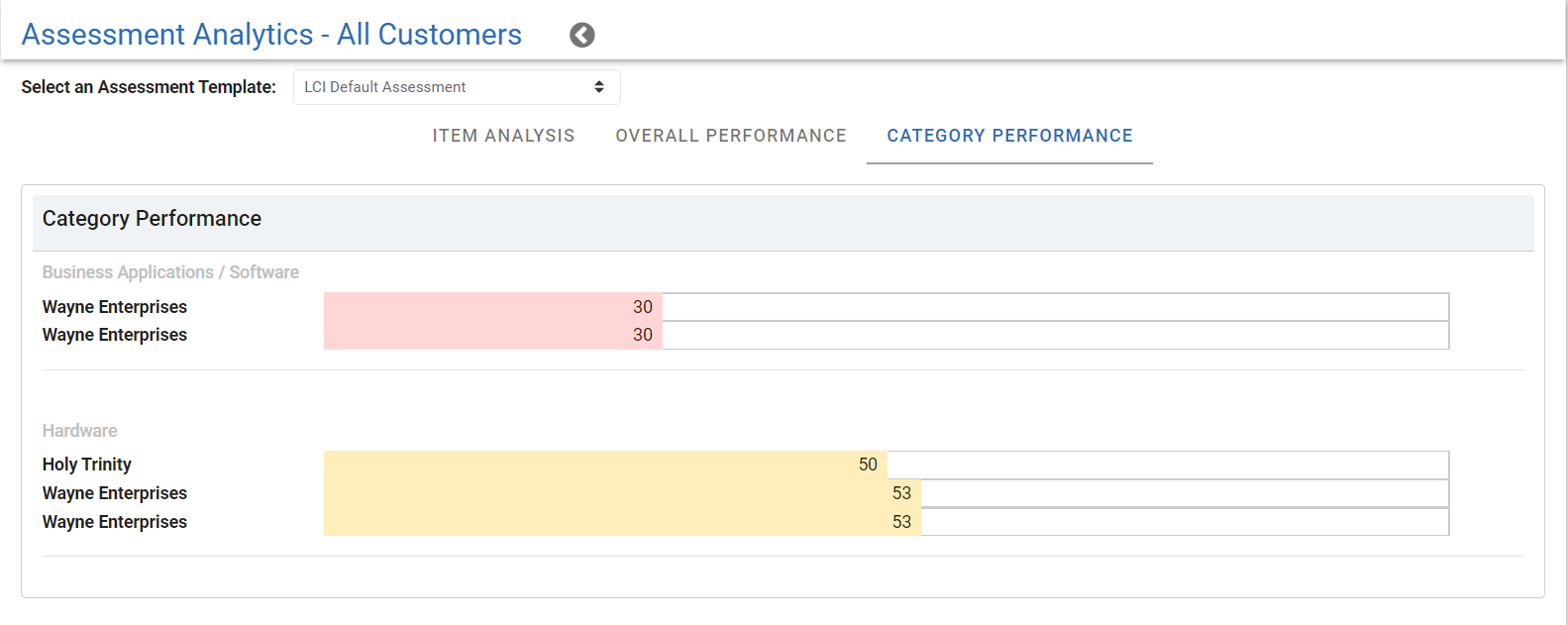Click the Business Applications / Software category heading
This screenshot has height=625, width=1568.
pos(170,272)
